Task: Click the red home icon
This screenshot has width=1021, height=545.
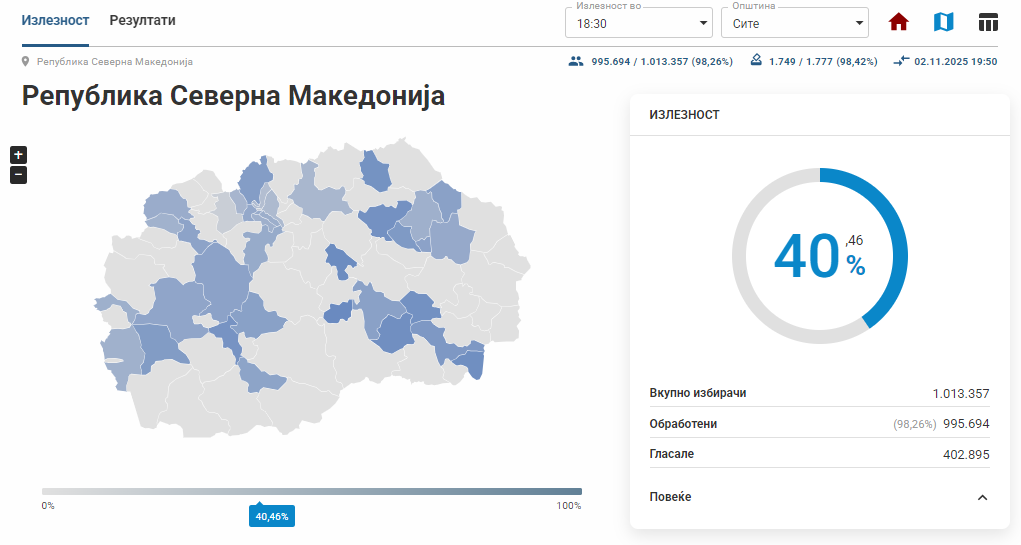Action: [898, 22]
